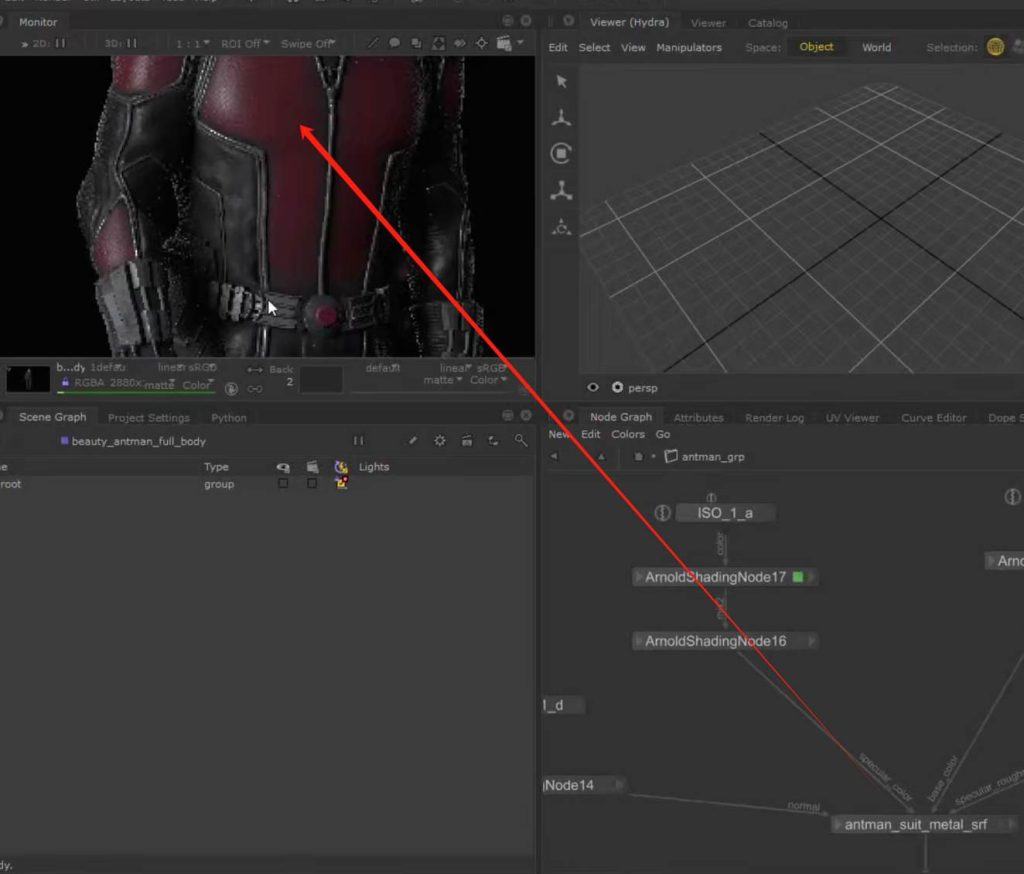This screenshot has height=874, width=1024.
Task: Open the Manipulators menu in Viewer
Action: (689, 47)
